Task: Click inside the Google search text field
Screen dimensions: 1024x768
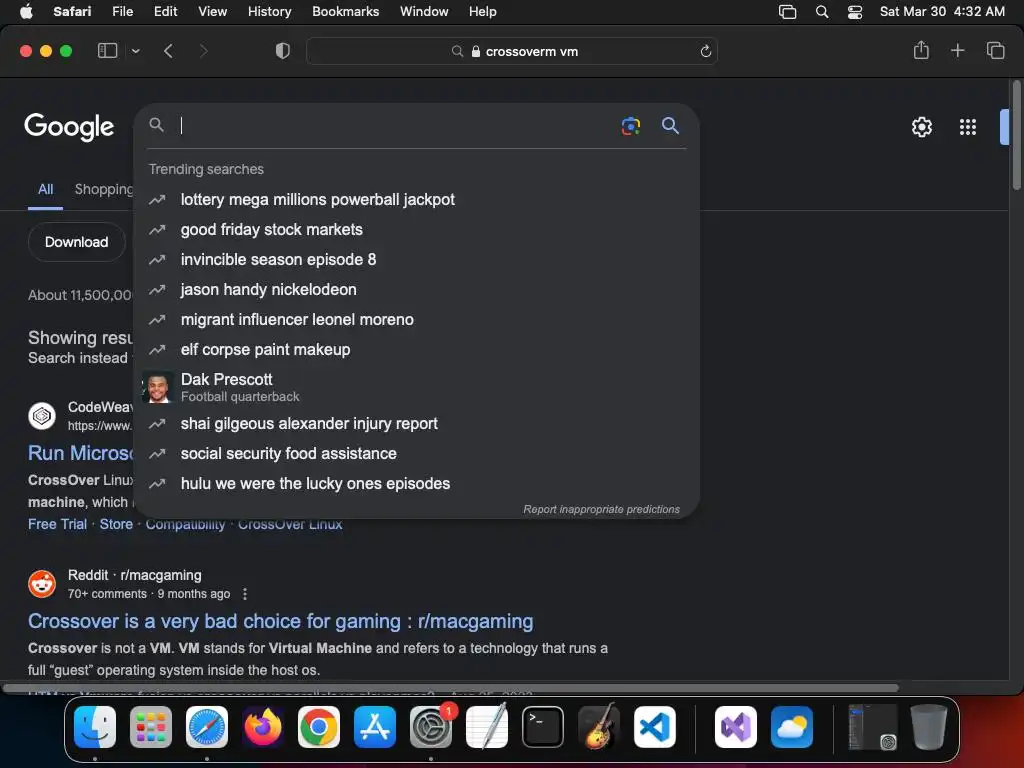Action: point(396,125)
